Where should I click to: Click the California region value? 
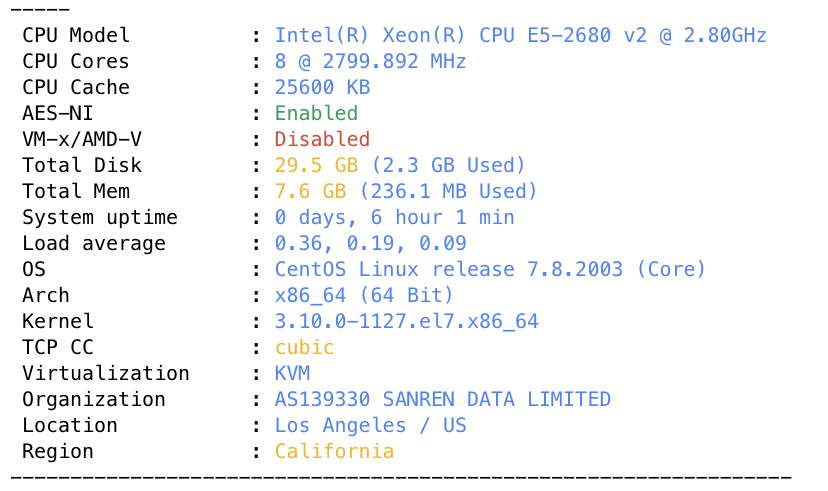click(x=334, y=451)
